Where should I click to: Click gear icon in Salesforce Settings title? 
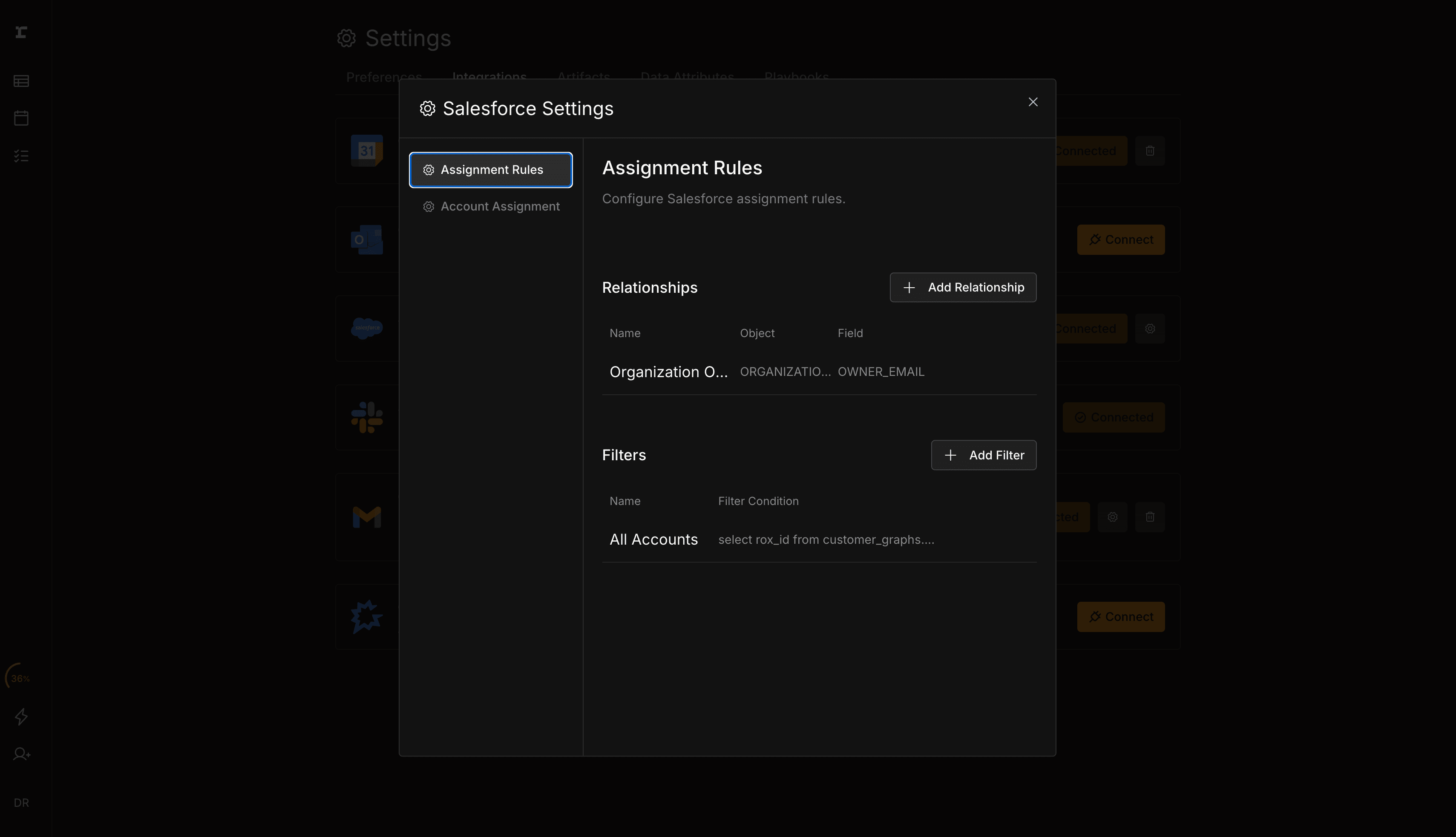pos(428,109)
